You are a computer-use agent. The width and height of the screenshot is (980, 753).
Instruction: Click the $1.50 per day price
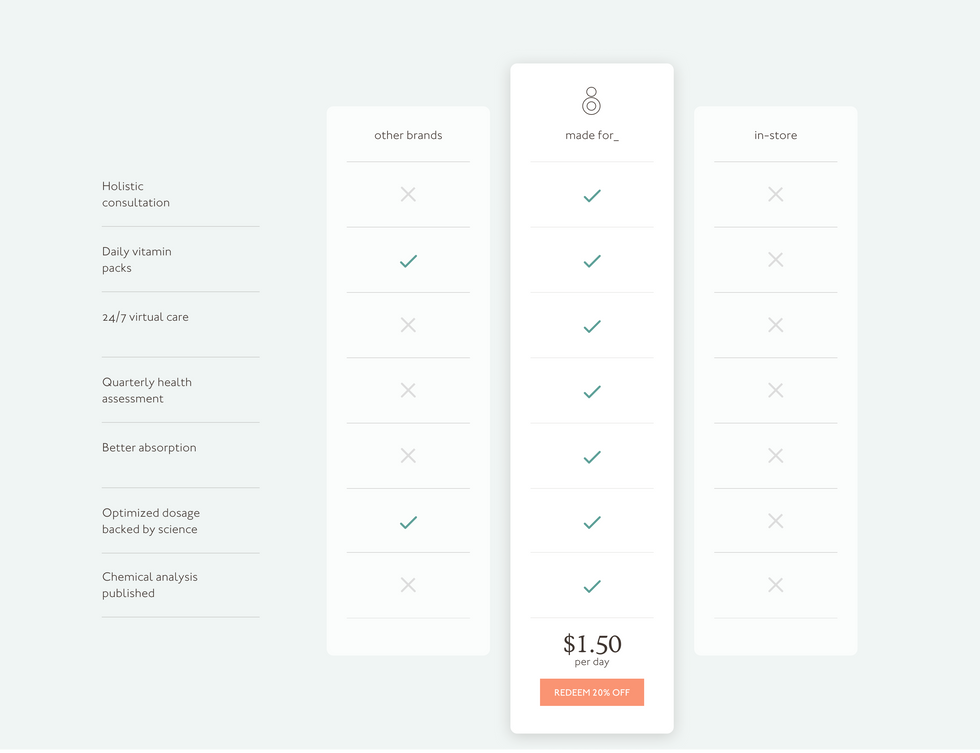coord(592,650)
